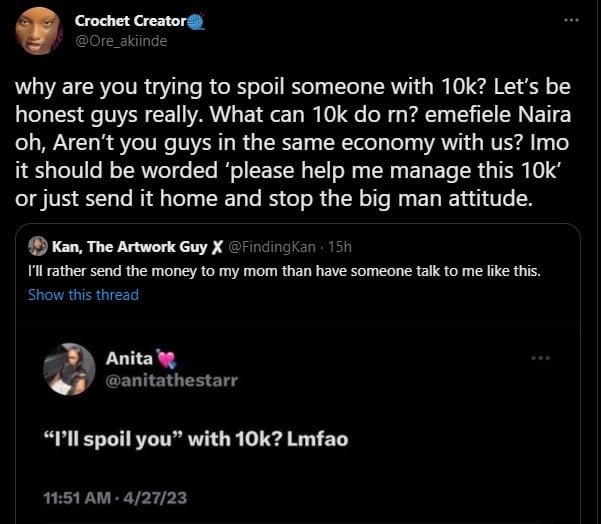601x524 pixels.
Task: Open the three-dot menu on Anita's tweet
Action: tap(540, 358)
